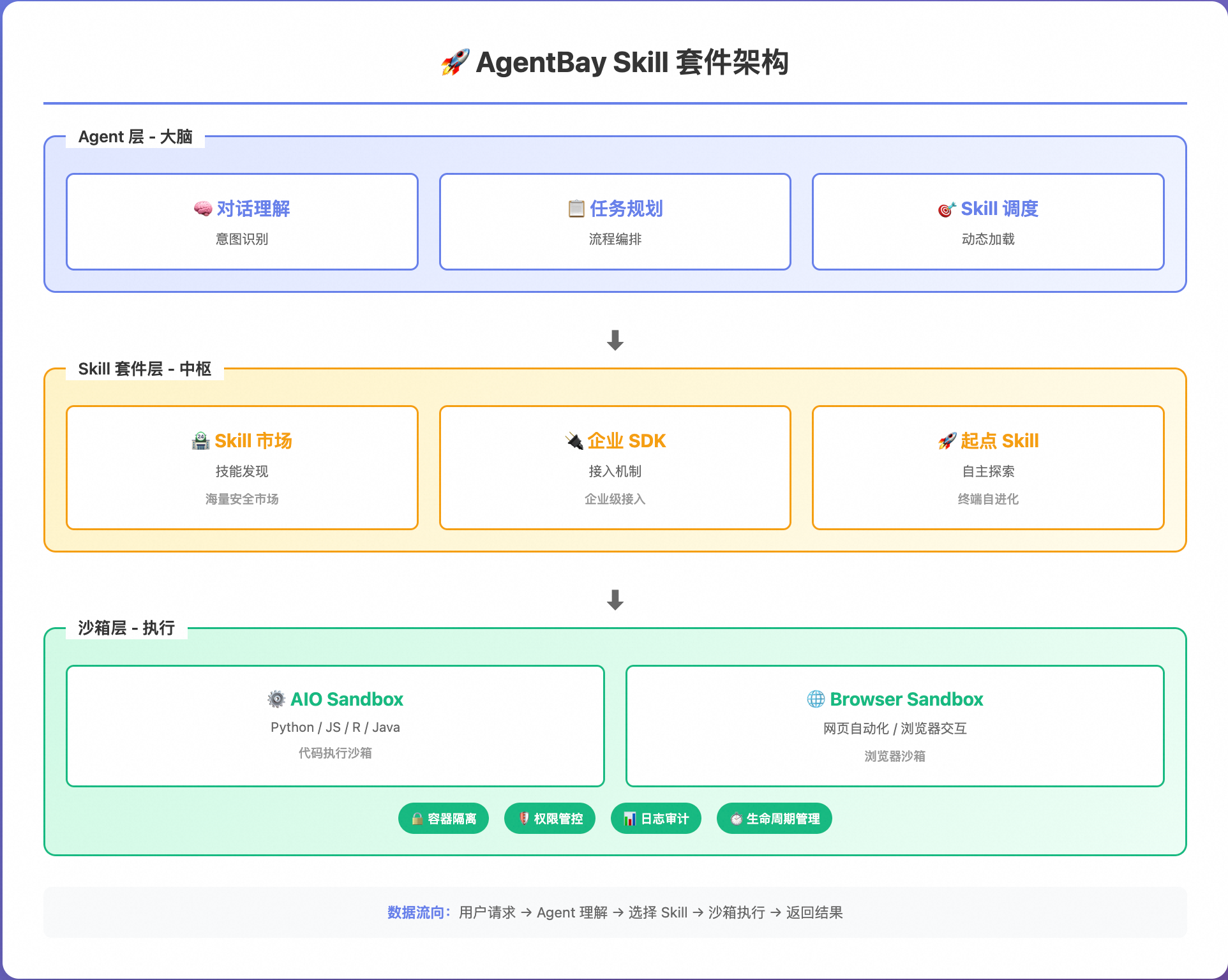The width and height of the screenshot is (1228, 980).
Task: Select the Browser Sandbox card title
Action: click(906, 699)
